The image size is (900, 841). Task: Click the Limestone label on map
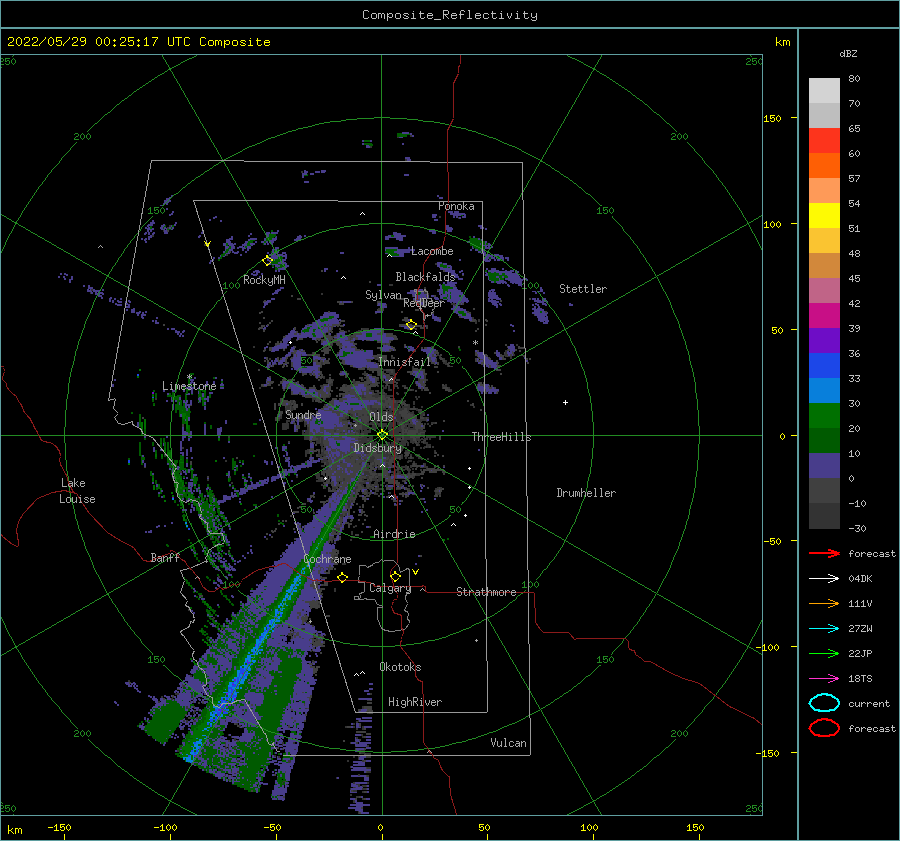coord(189,386)
